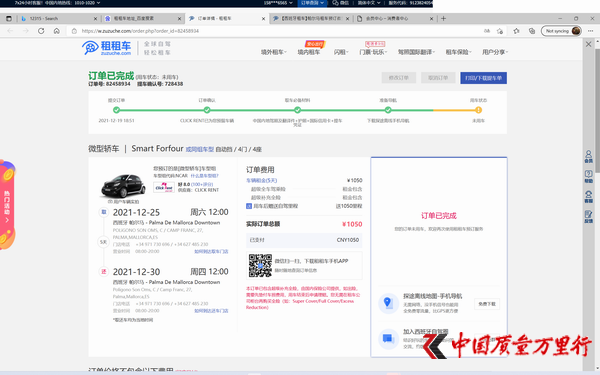Expand the 用户分享 navigation dropdown
Viewport: 600px width, 375px height.
pyautogui.click(x=495, y=52)
